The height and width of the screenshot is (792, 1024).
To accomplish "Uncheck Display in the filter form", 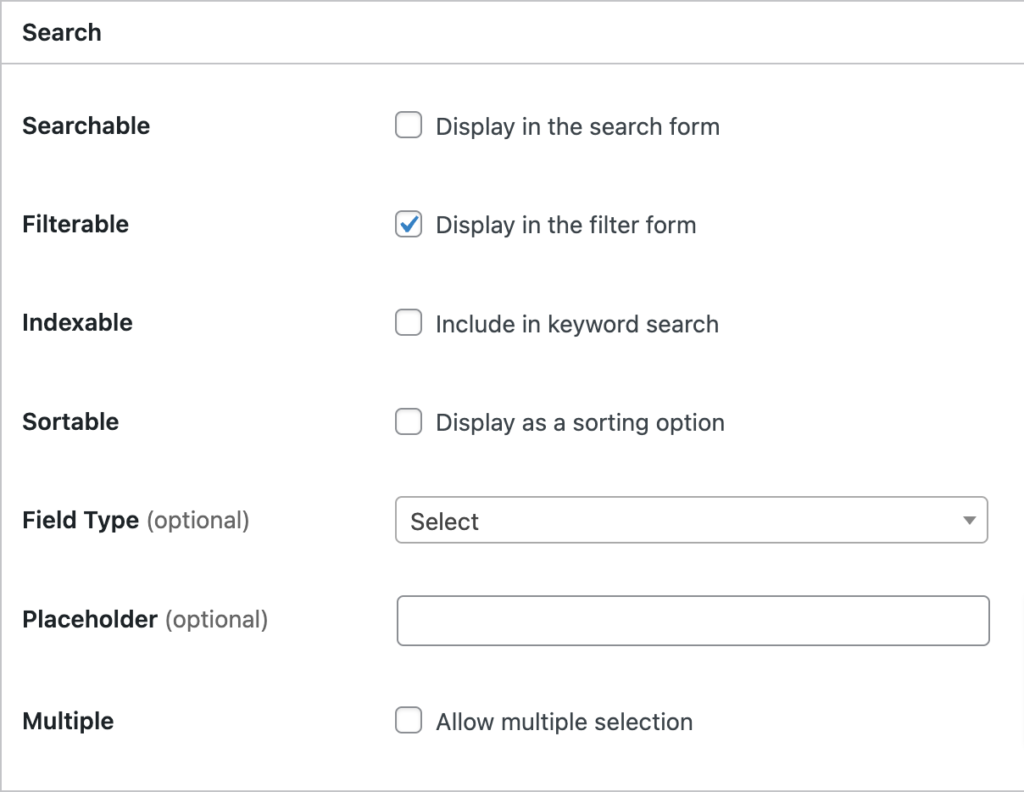I will coord(408,224).
